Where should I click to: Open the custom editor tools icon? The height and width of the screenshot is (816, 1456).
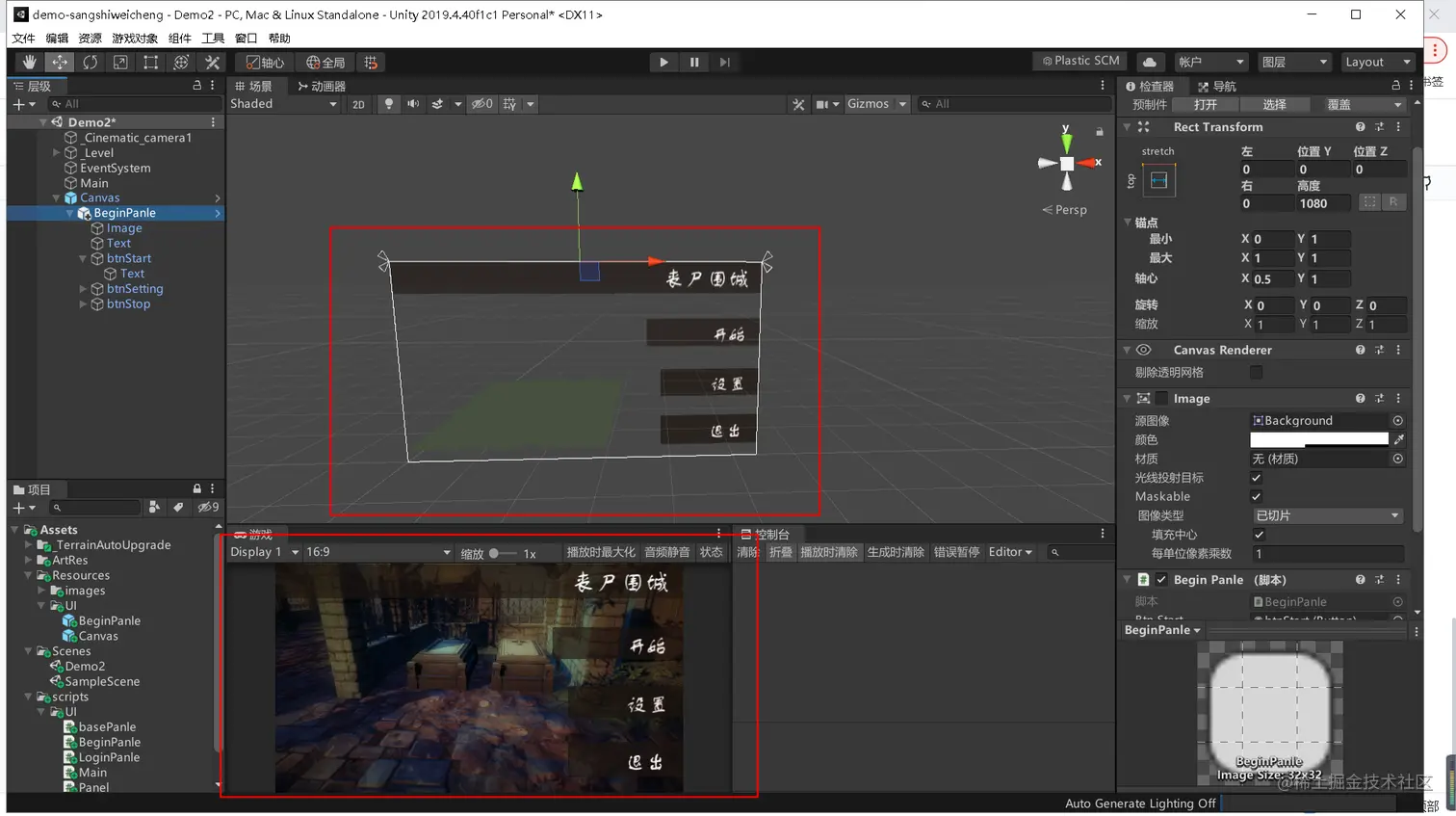pos(213,63)
